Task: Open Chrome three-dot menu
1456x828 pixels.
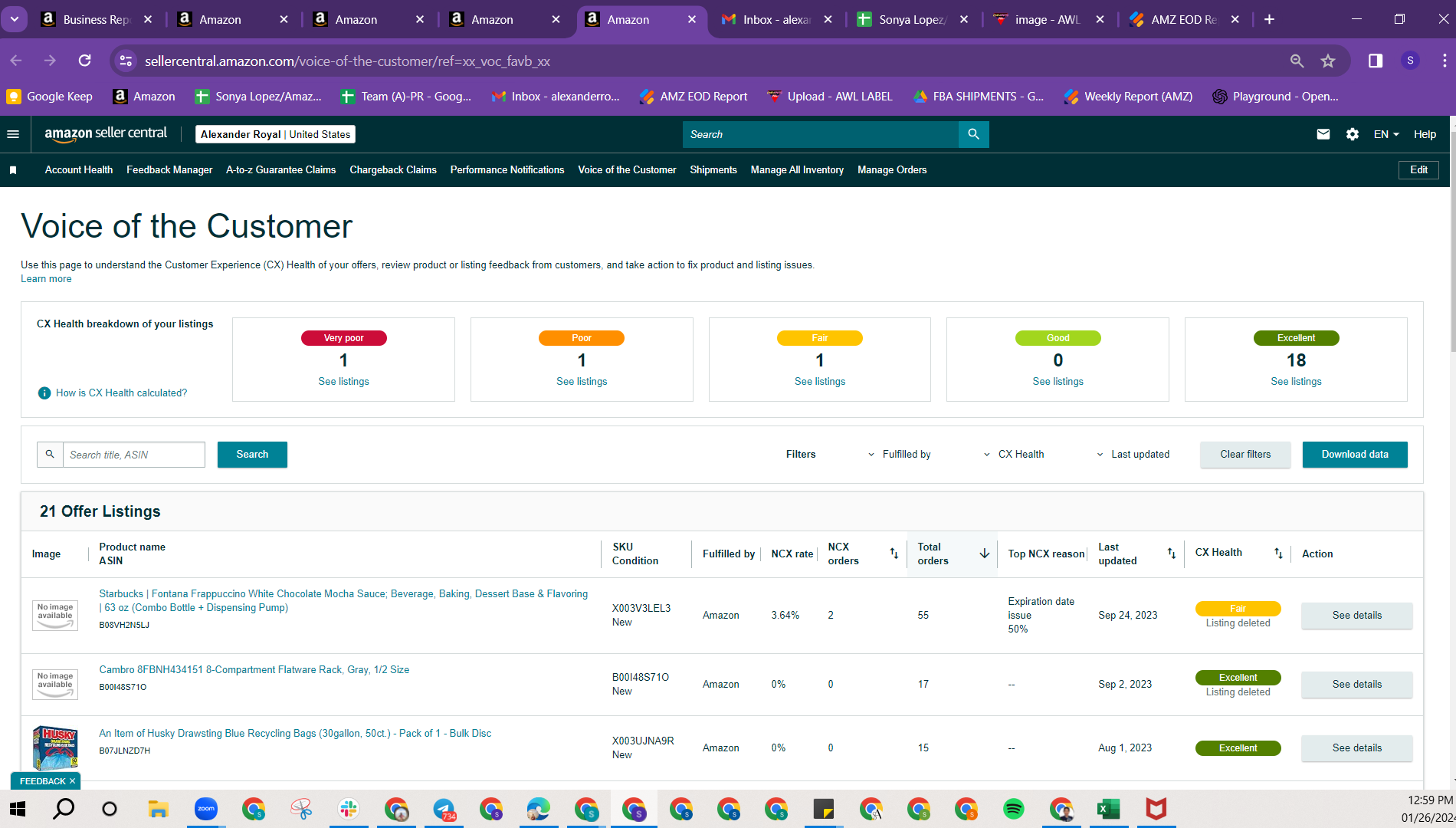Action: (1444, 61)
